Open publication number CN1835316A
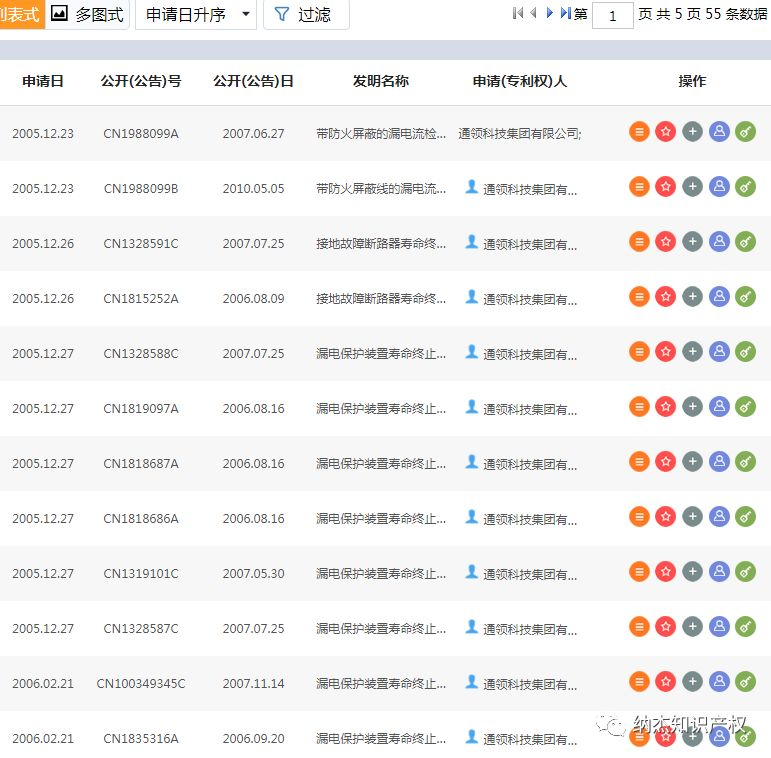771x758 pixels. [141, 739]
